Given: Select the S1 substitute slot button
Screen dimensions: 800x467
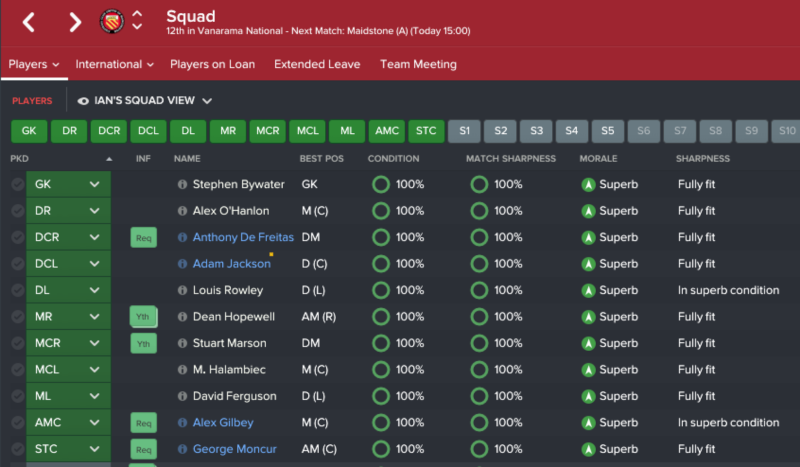Looking at the screenshot, I should tap(464, 131).
